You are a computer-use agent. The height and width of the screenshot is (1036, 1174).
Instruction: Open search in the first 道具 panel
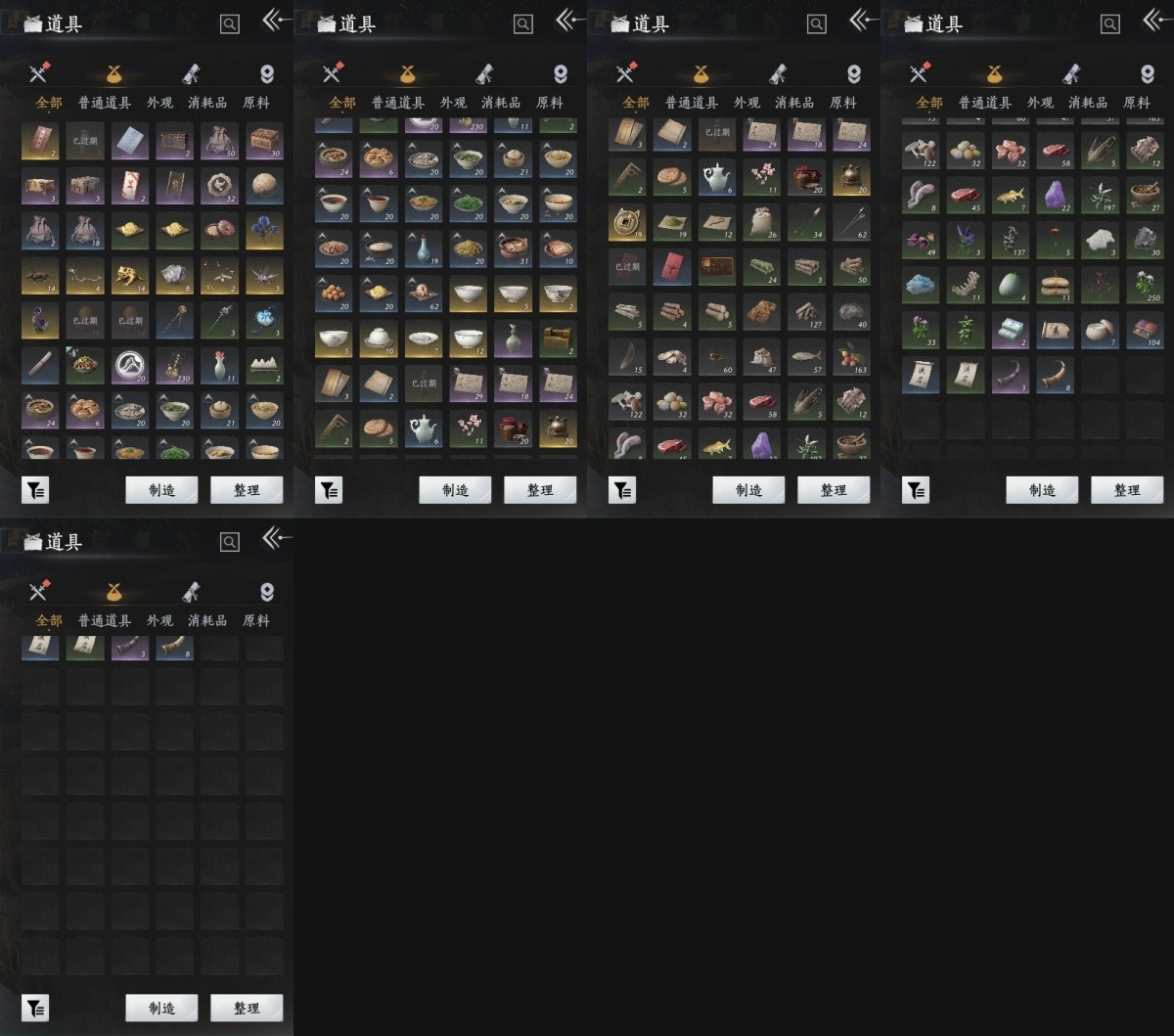pos(230,24)
